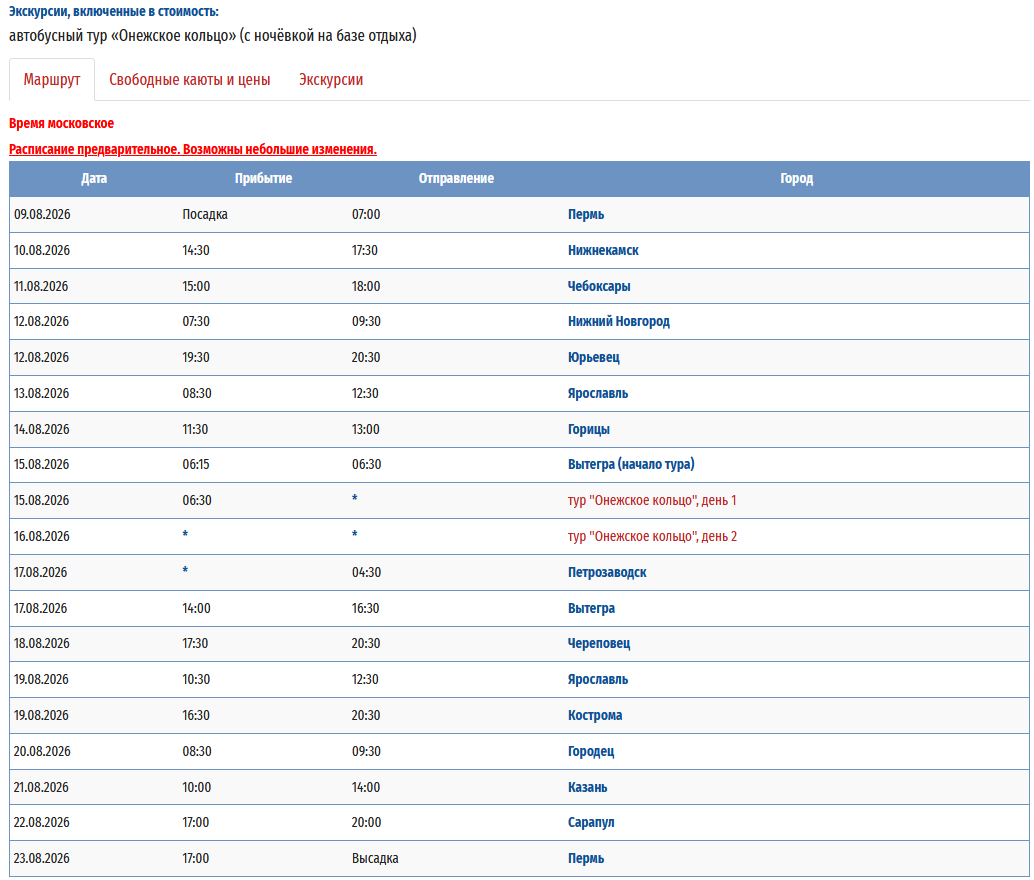Open the Казань city link

[588, 787]
